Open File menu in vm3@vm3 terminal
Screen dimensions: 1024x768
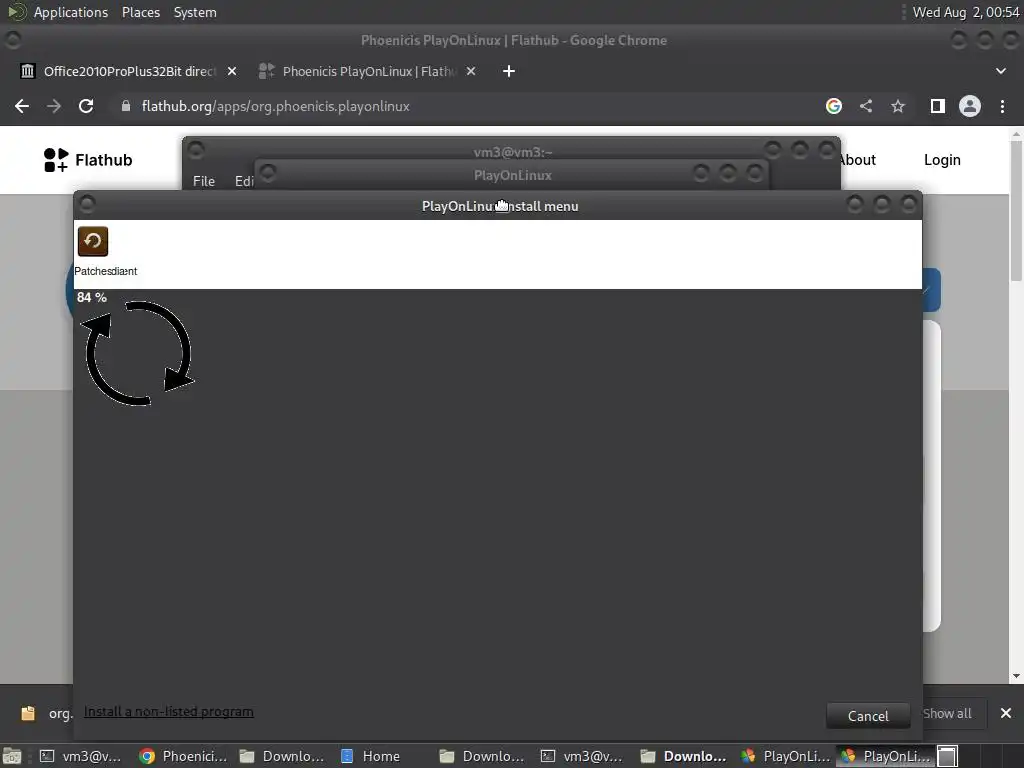[204, 181]
